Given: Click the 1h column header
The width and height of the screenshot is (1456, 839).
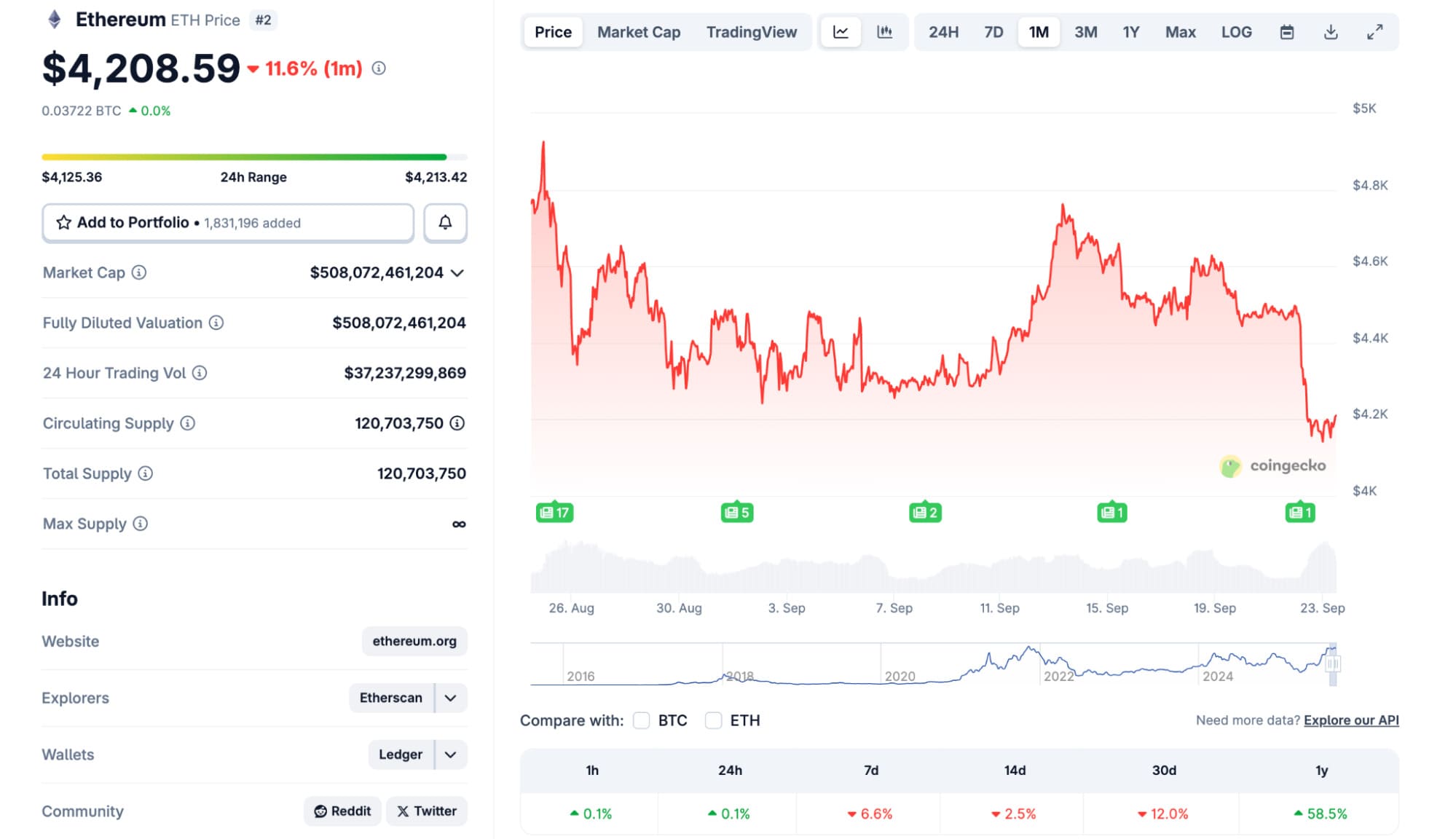Looking at the screenshot, I should 592,771.
